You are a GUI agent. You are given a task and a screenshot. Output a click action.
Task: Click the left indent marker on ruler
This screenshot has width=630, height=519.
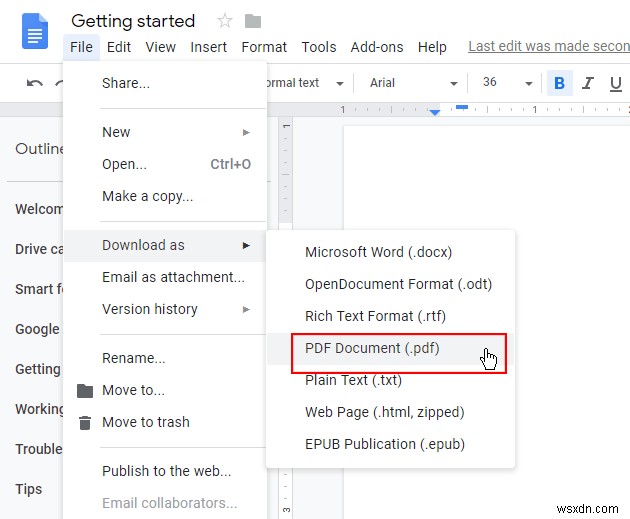(x=434, y=112)
